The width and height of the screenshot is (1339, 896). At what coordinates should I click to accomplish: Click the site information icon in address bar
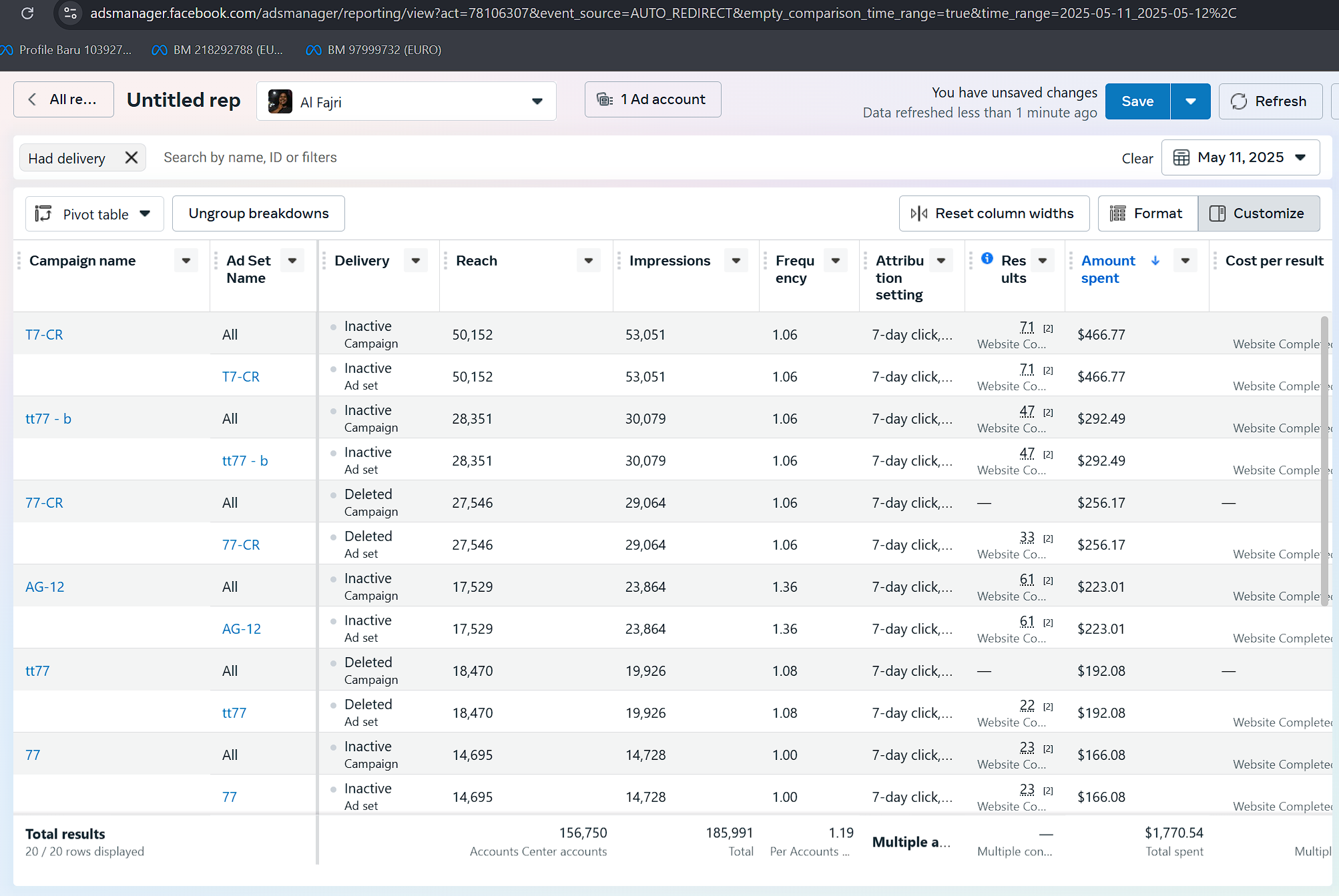coord(70,13)
